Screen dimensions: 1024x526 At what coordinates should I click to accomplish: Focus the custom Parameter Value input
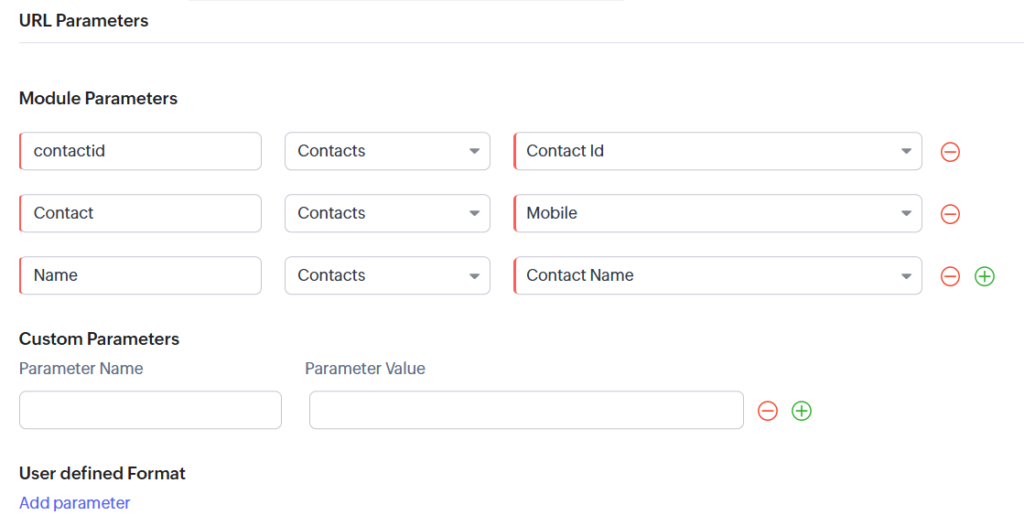pyautogui.click(x=526, y=410)
